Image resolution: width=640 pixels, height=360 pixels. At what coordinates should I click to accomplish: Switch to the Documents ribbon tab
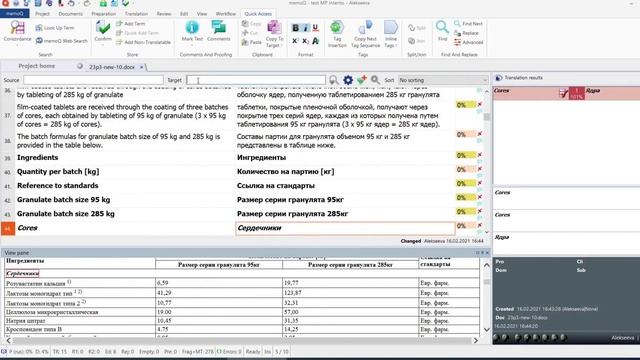[70, 13]
